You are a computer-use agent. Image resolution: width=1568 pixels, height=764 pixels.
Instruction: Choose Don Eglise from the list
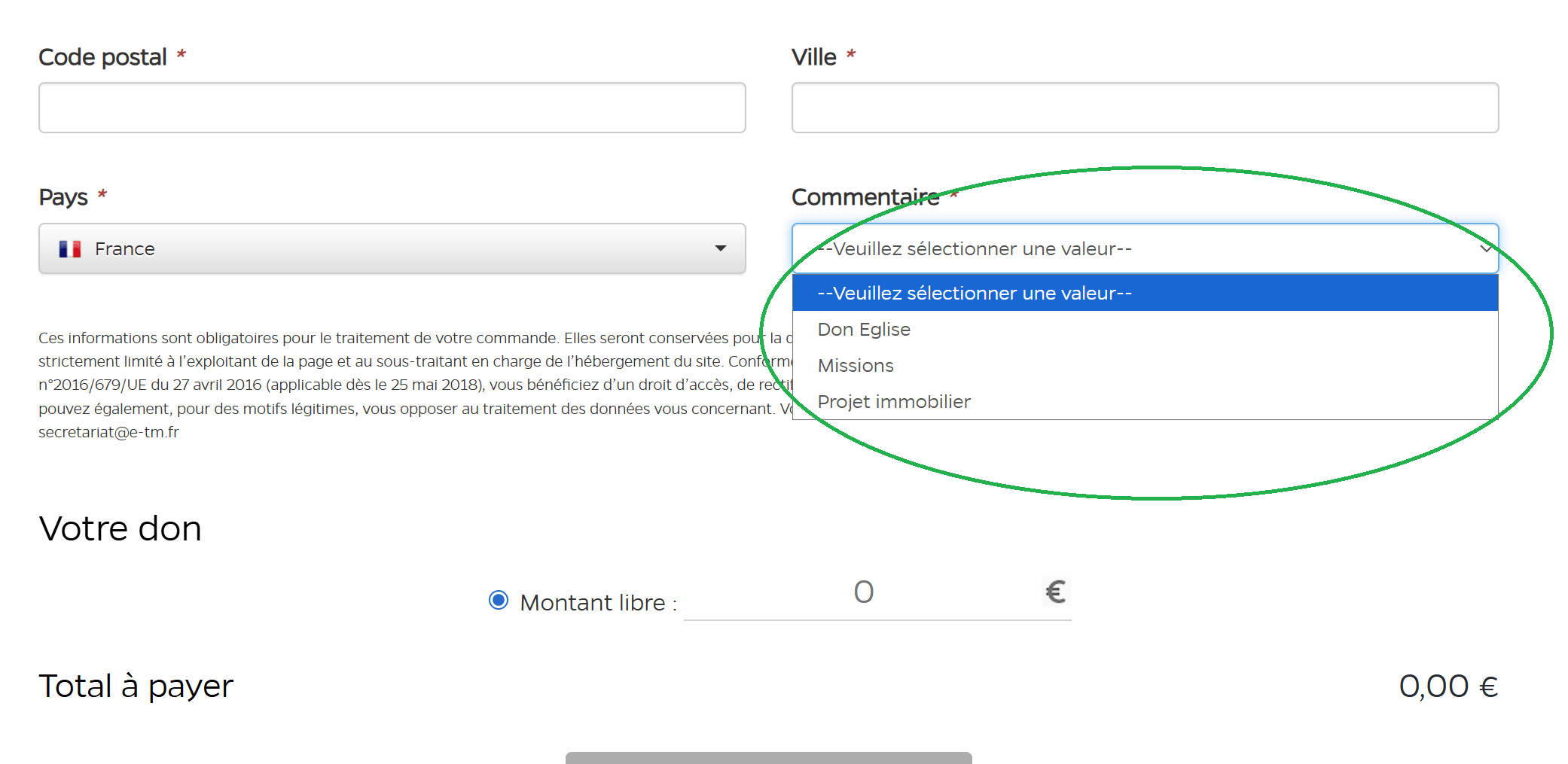point(864,330)
